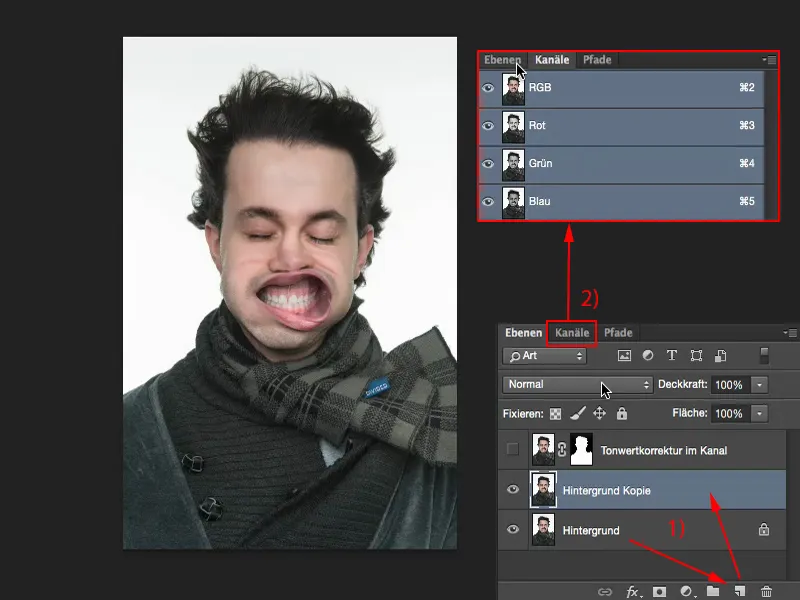The height and width of the screenshot is (600, 800).
Task: Lock position move icon
Action: pyautogui.click(x=599, y=413)
